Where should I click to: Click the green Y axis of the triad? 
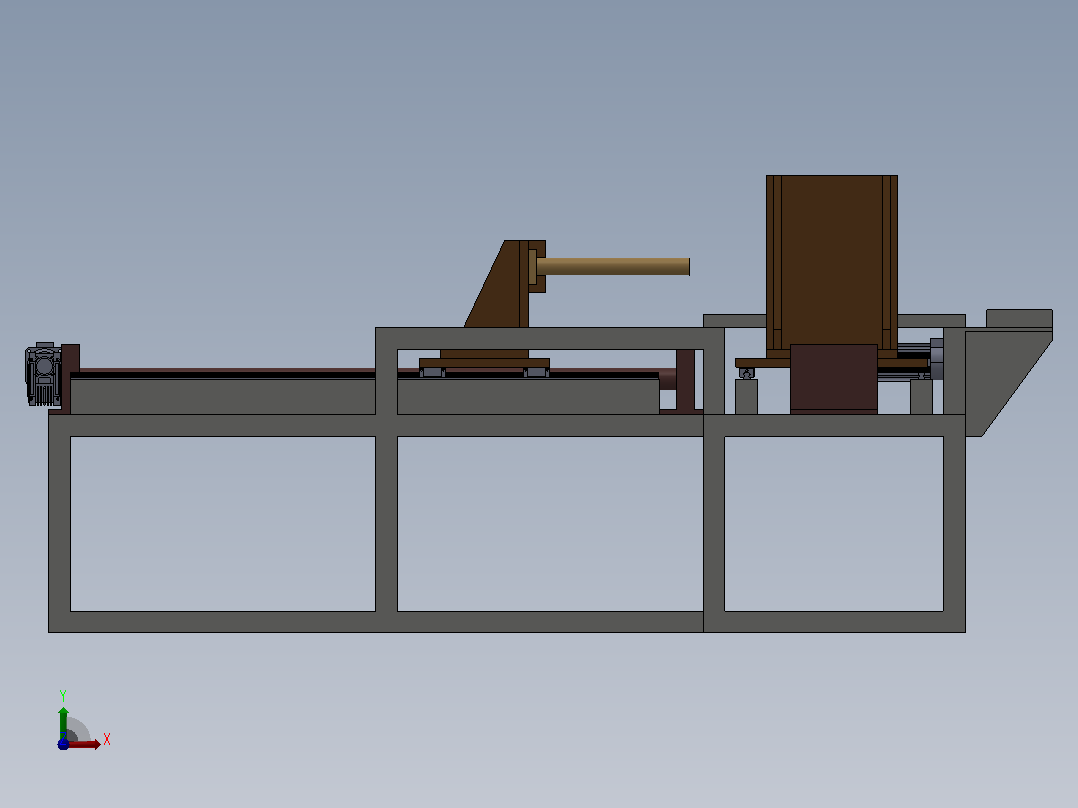[63, 722]
